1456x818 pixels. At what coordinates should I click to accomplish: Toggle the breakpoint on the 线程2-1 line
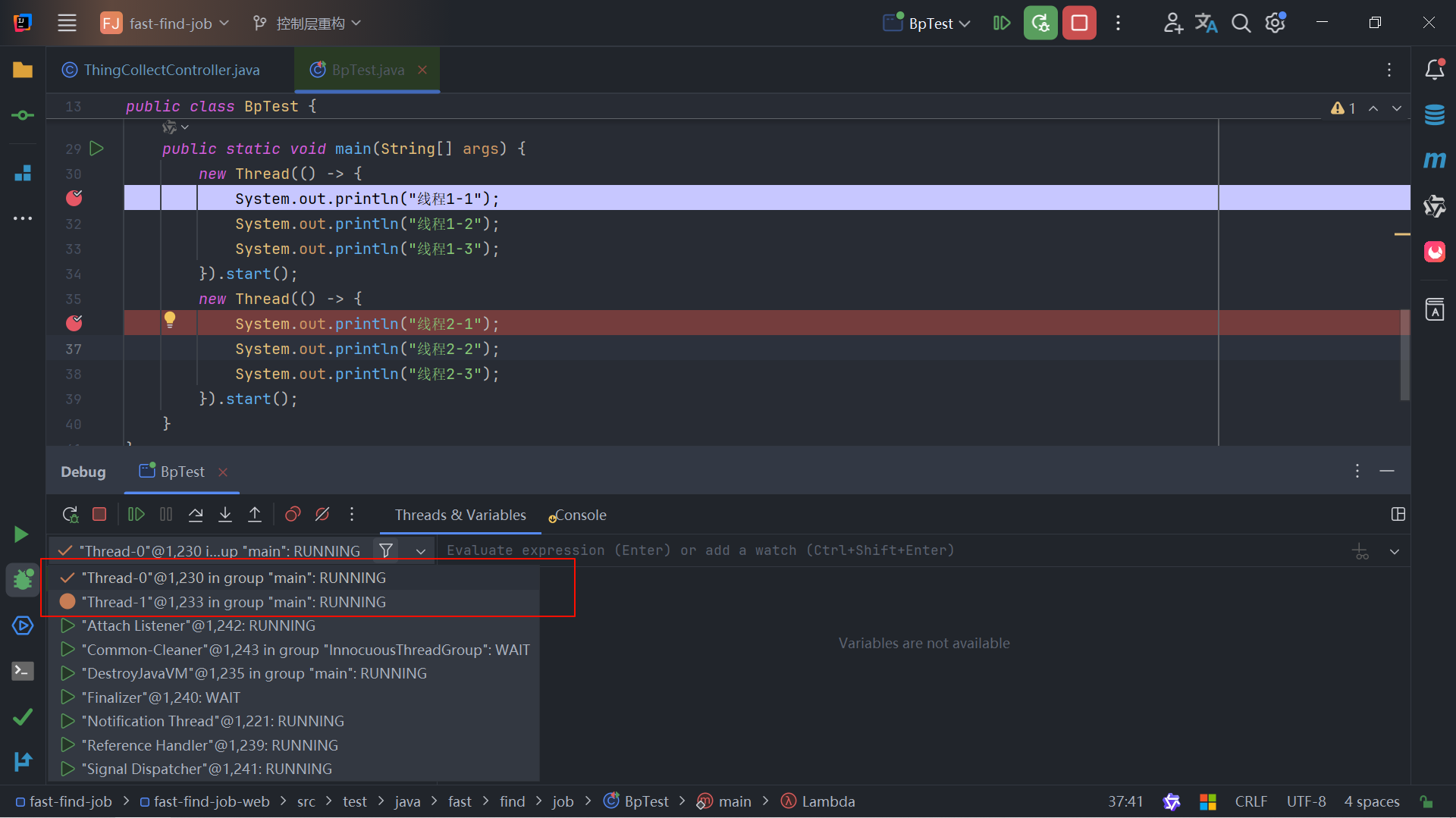pyautogui.click(x=74, y=324)
